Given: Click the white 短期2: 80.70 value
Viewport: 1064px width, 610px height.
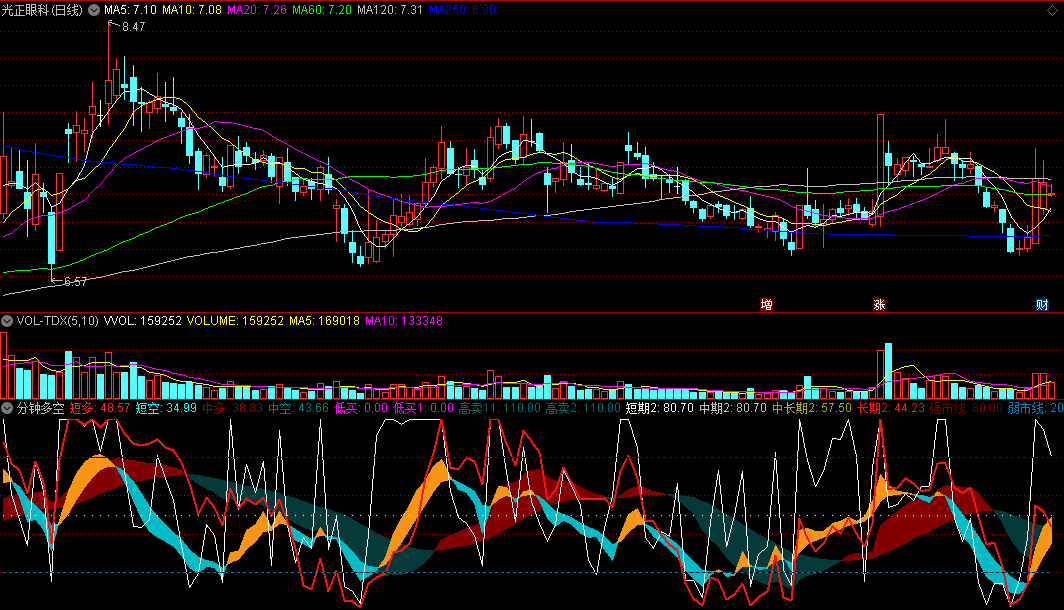Looking at the screenshot, I should pyautogui.click(x=660, y=408).
